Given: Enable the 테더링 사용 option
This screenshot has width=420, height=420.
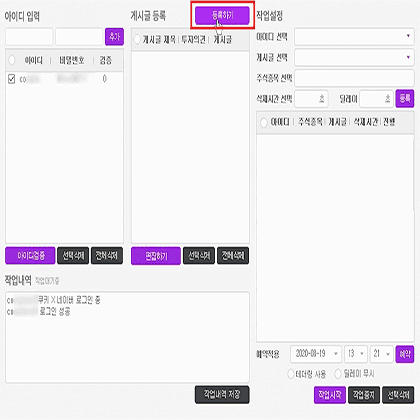Looking at the screenshot, I should tap(291, 374).
